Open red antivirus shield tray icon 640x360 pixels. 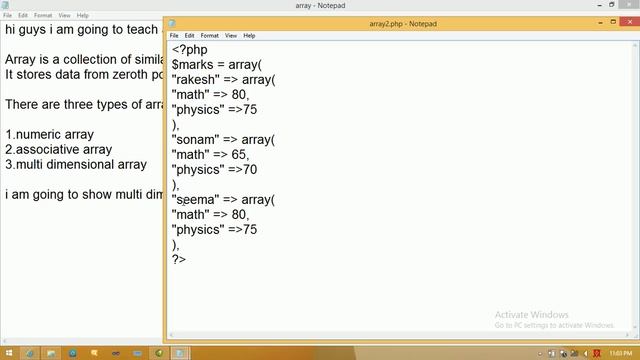pos(597,353)
